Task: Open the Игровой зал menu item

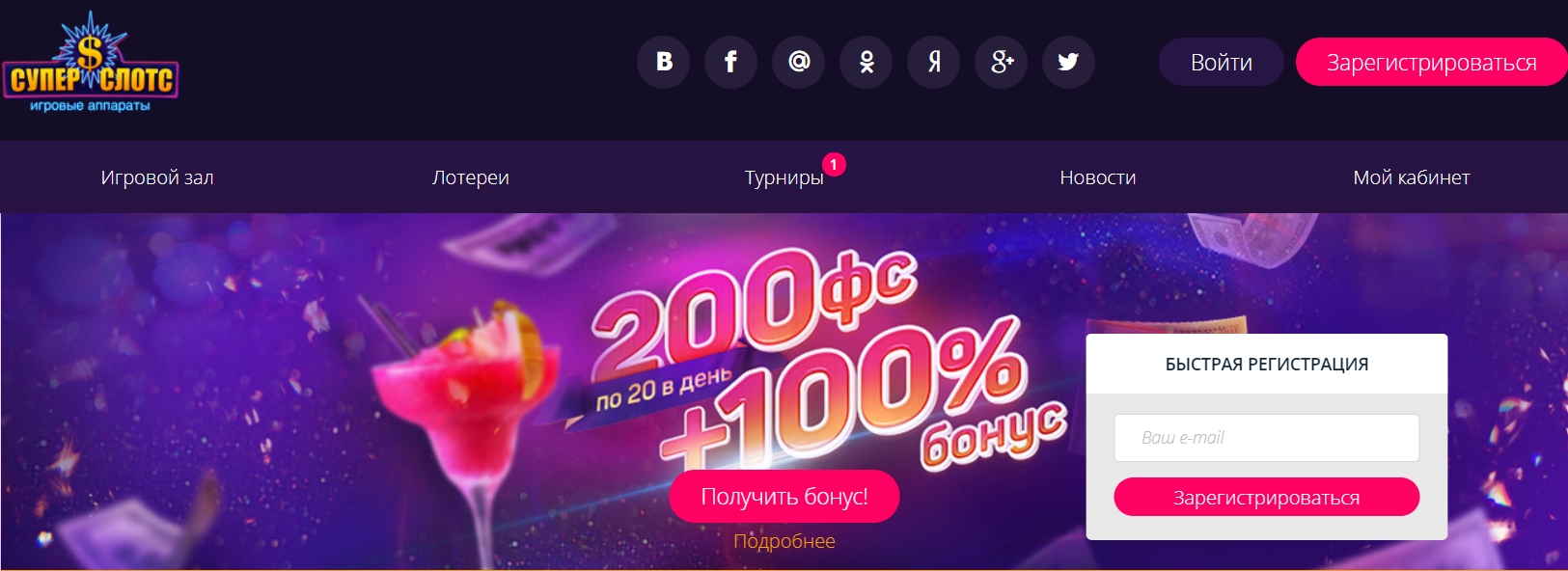Action: click(157, 177)
